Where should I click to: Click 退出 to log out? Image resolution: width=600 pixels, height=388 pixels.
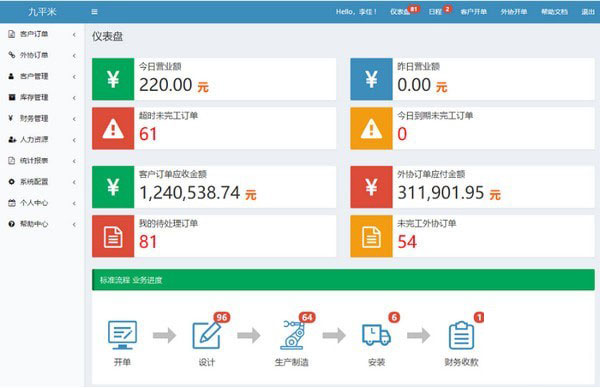(x=588, y=12)
